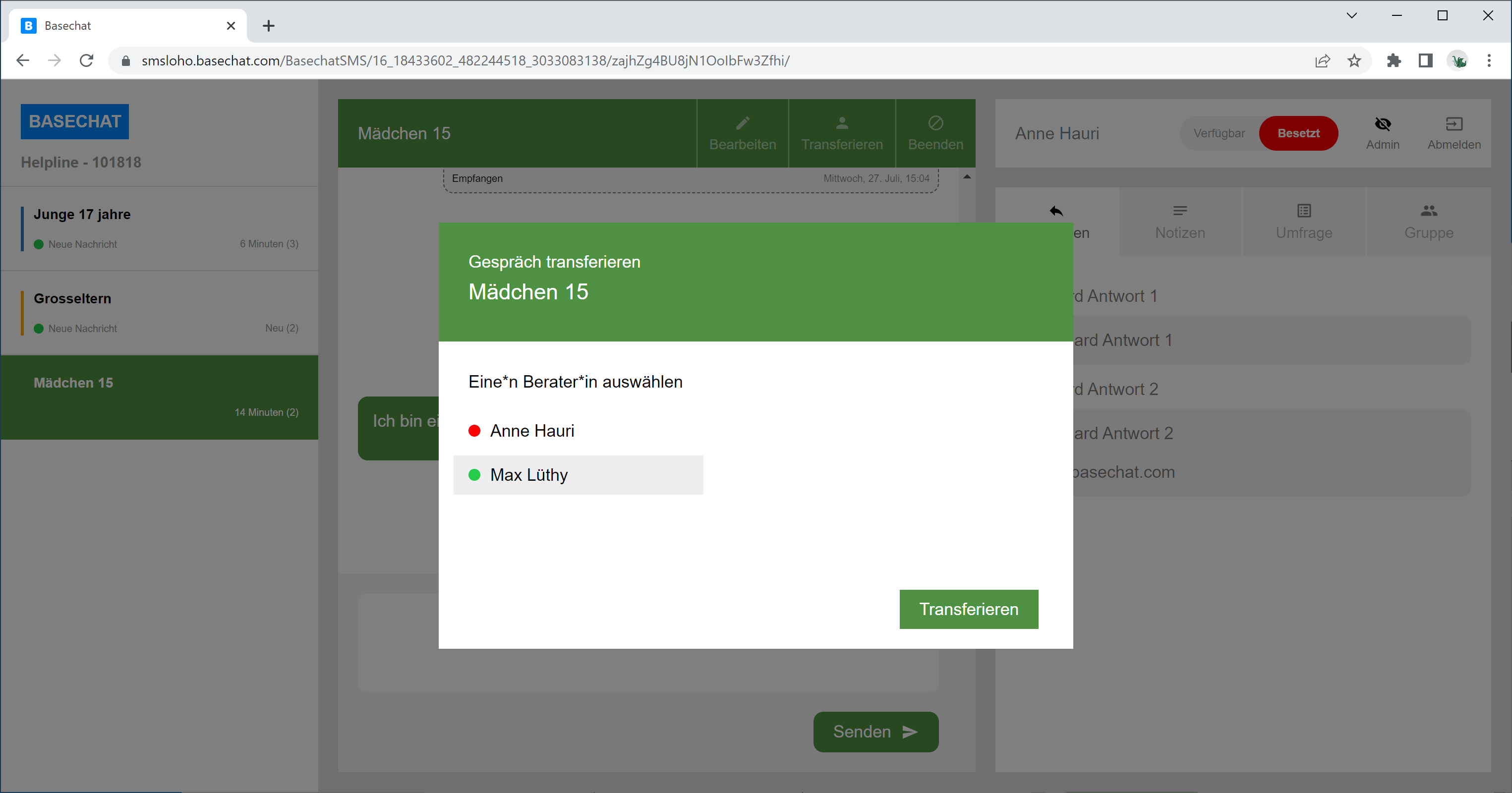Screen dimensions: 1512x793
Task: Click the Bearbeiten pencil icon
Action: tap(743, 123)
